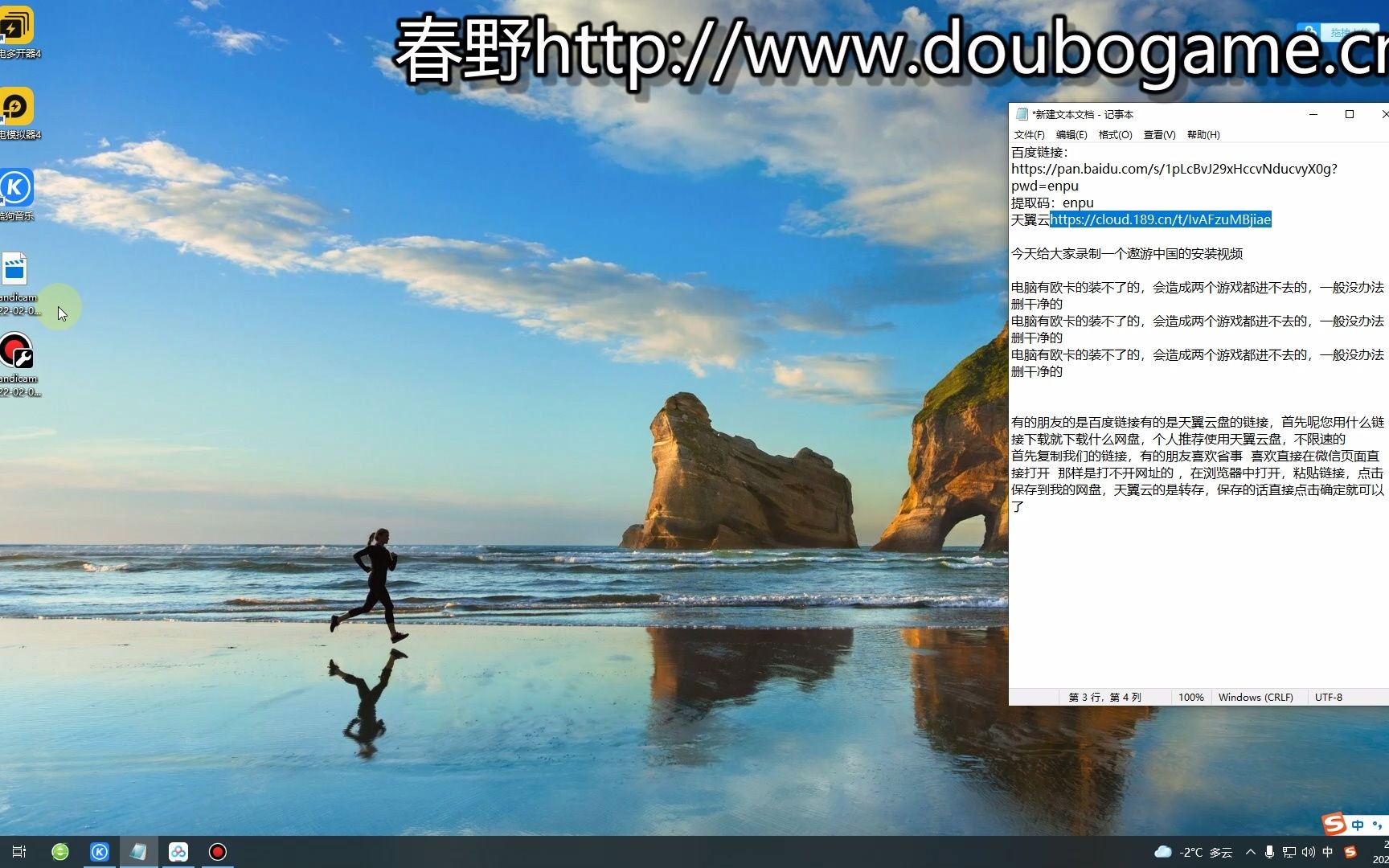The width and height of the screenshot is (1389, 868).
Task: Click the Sogou logo on floating IME bar
Action: [1334, 824]
